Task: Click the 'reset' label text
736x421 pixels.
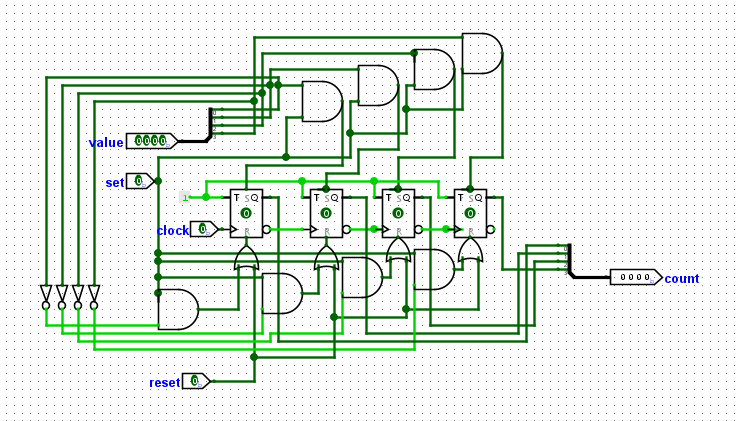Action: coord(164,383)
